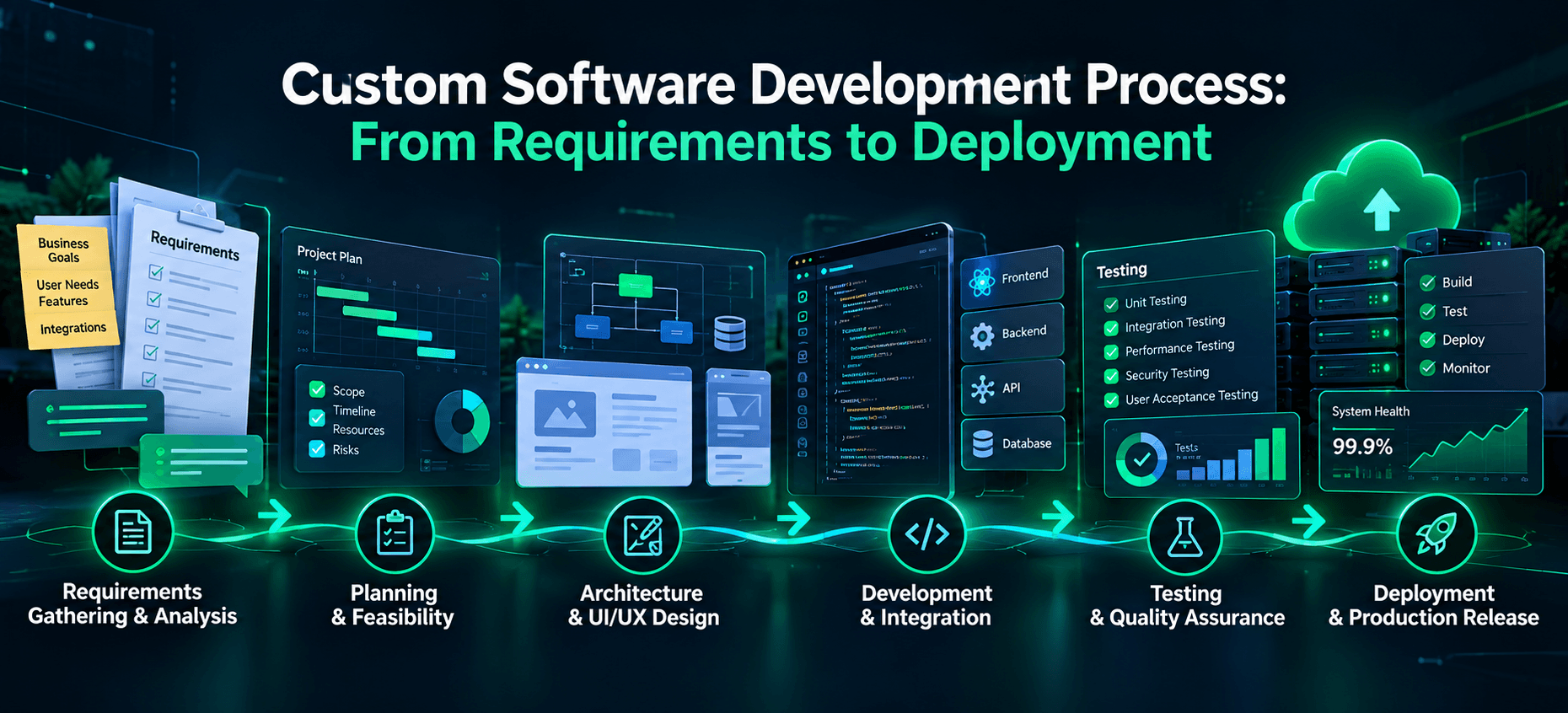Select the Database tile

pyautogui.click(x=1013, y=443)
